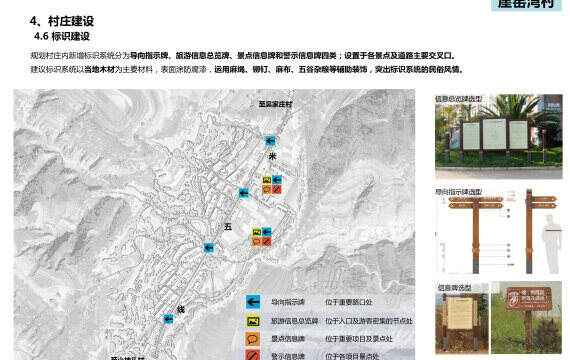Click the blue arrow marker beside the 线 label
This screenshot has height=360, width=570.
[168, 319]
